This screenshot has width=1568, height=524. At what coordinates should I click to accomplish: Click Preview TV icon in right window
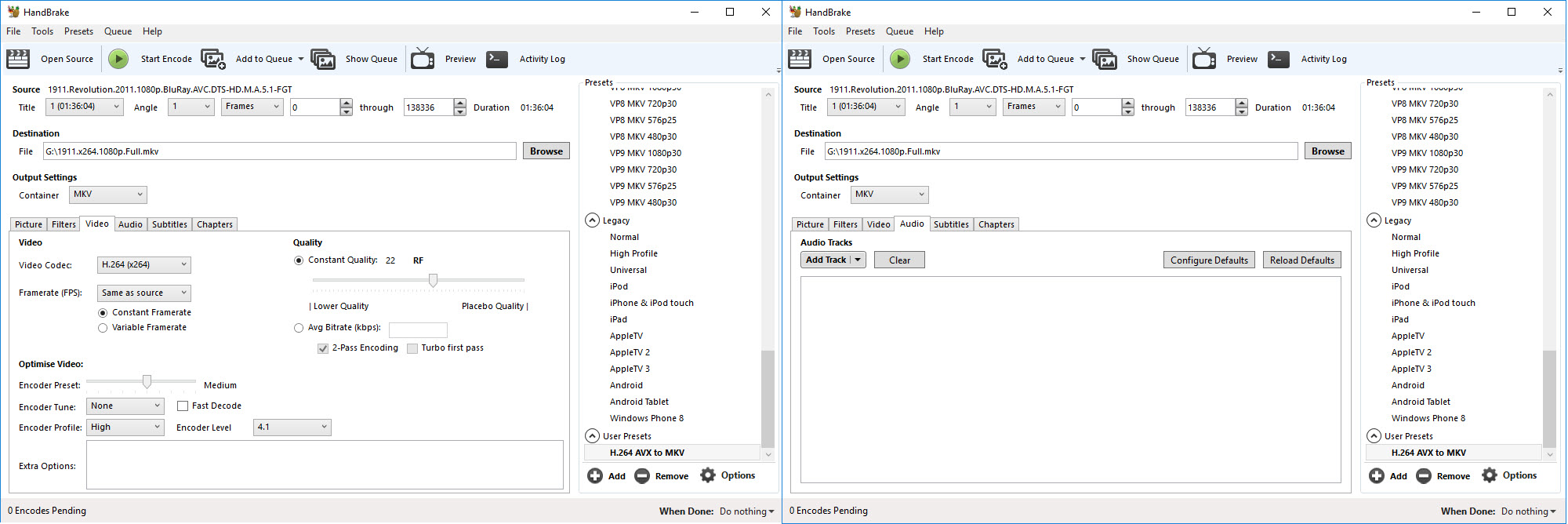pos(1204,59)
